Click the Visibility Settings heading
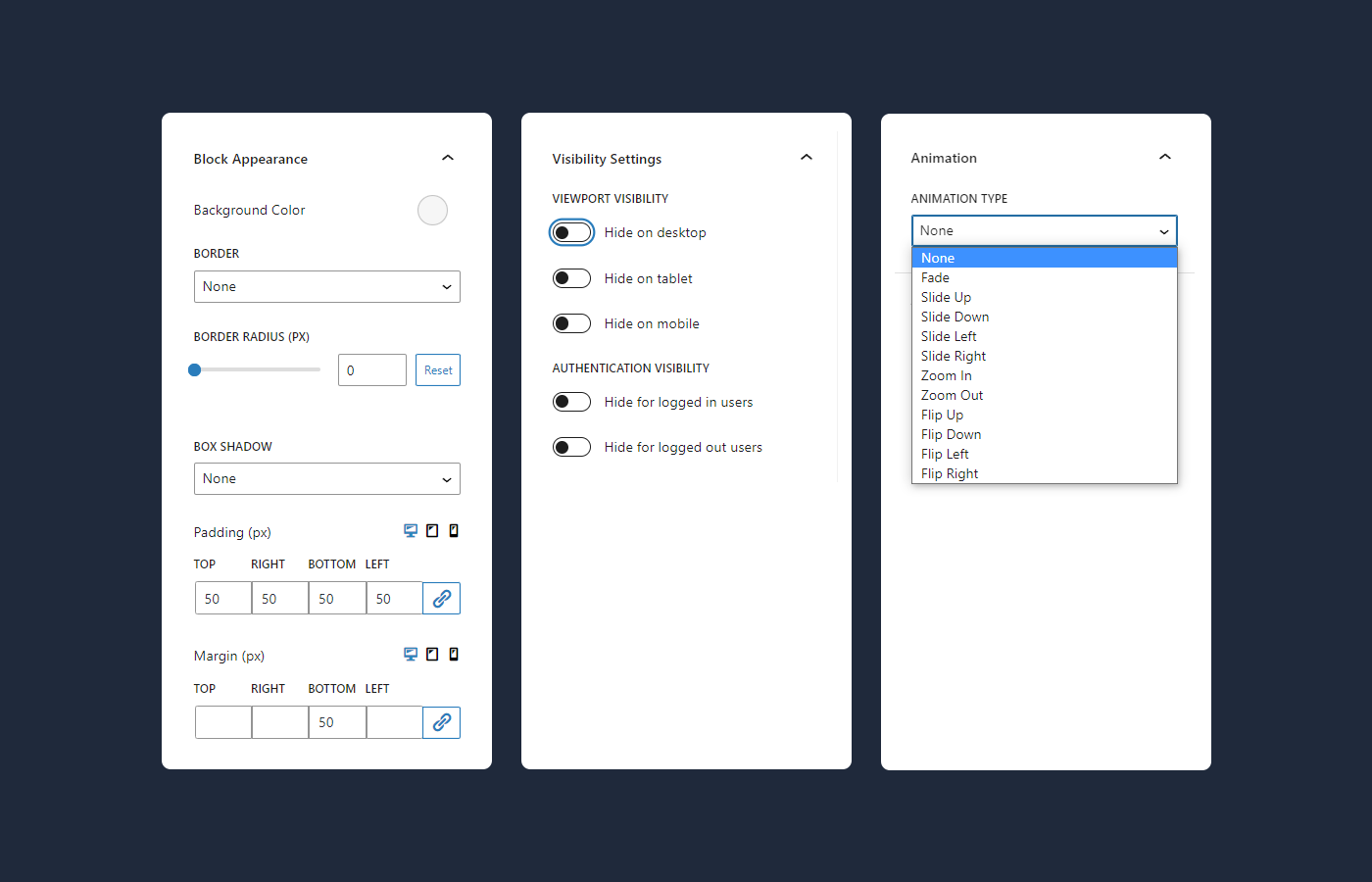 pos(607,159)
